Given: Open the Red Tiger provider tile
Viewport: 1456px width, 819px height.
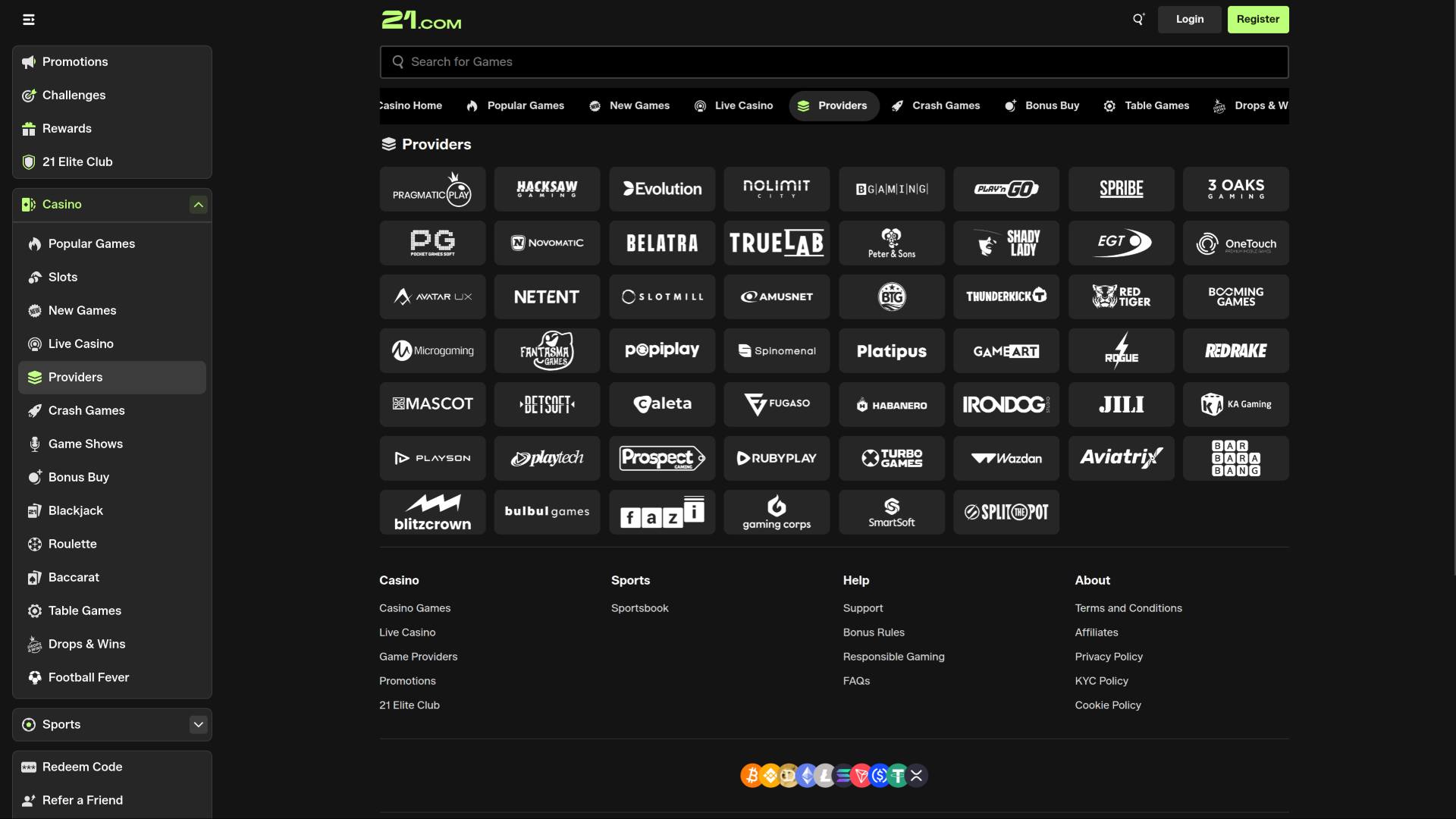Looking at the screenshot, I should 1122,297.
